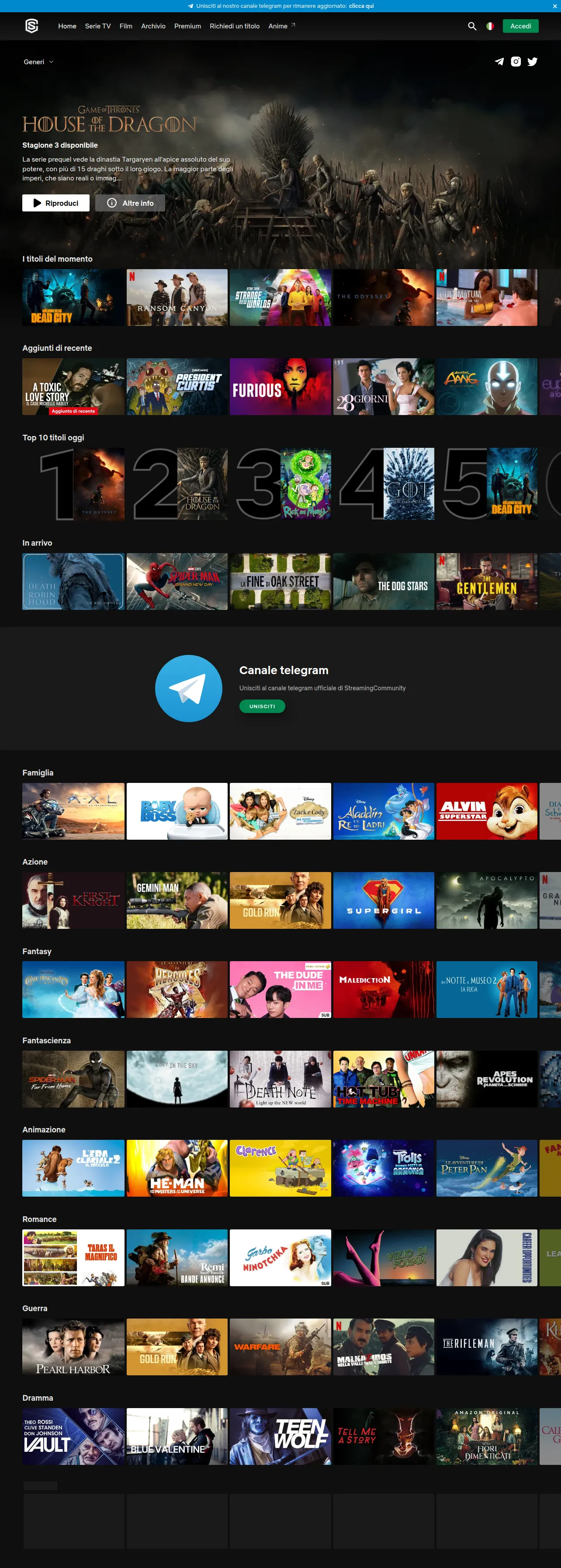Click the green UNISCITI button
561x1568 pixels.
[262, 706]
